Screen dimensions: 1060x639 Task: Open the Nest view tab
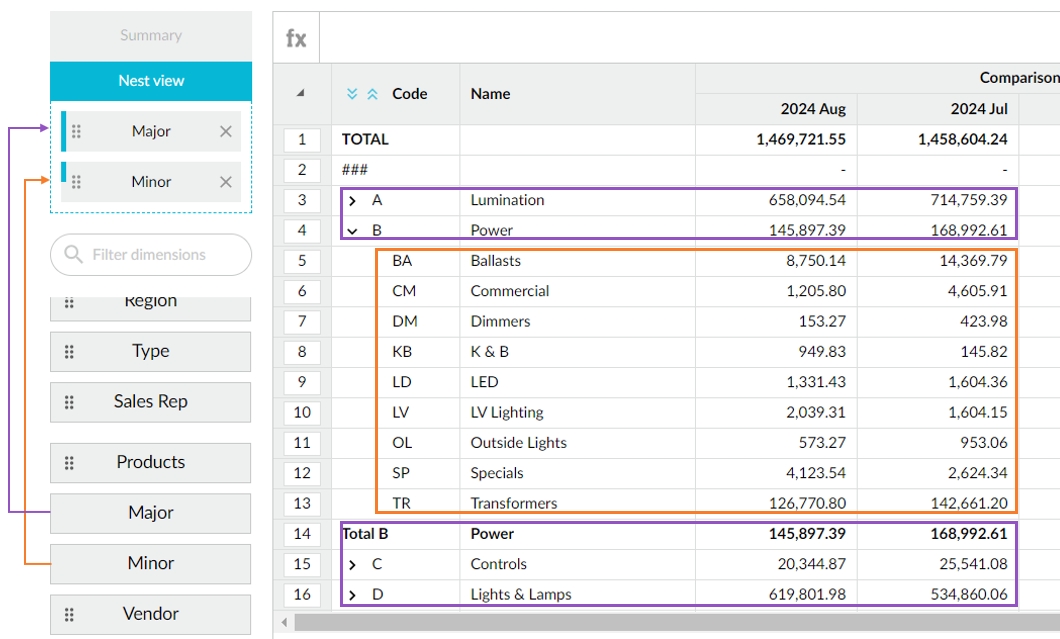[151, 81]
